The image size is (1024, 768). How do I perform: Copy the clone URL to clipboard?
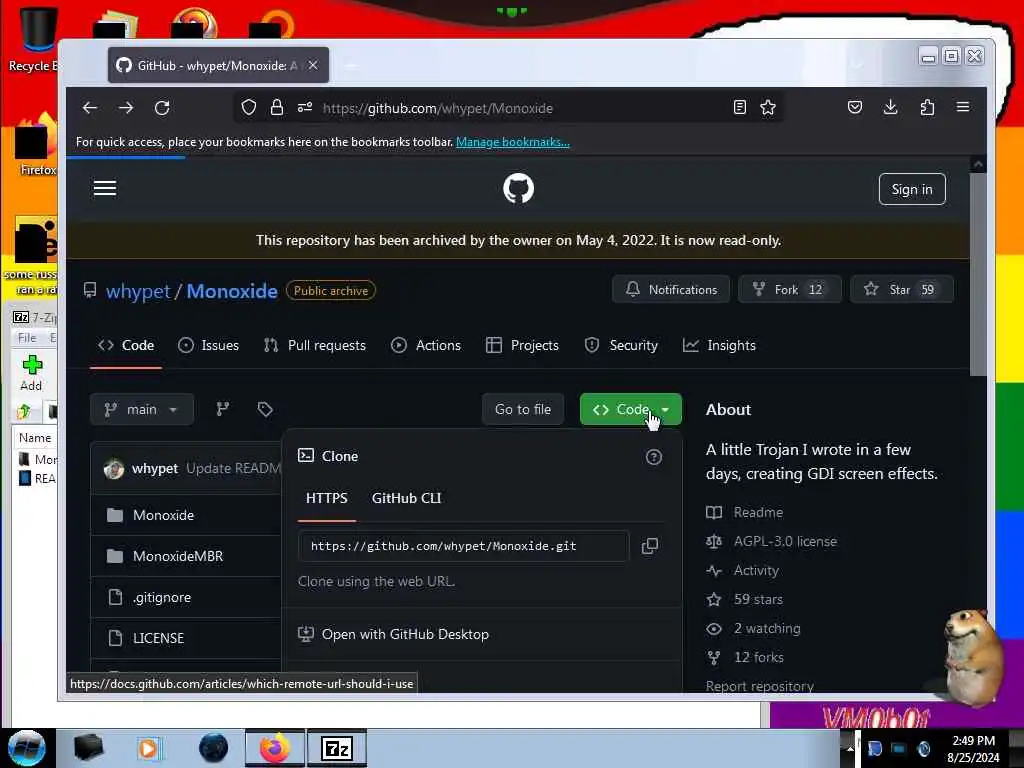click(x=650, y=546)
